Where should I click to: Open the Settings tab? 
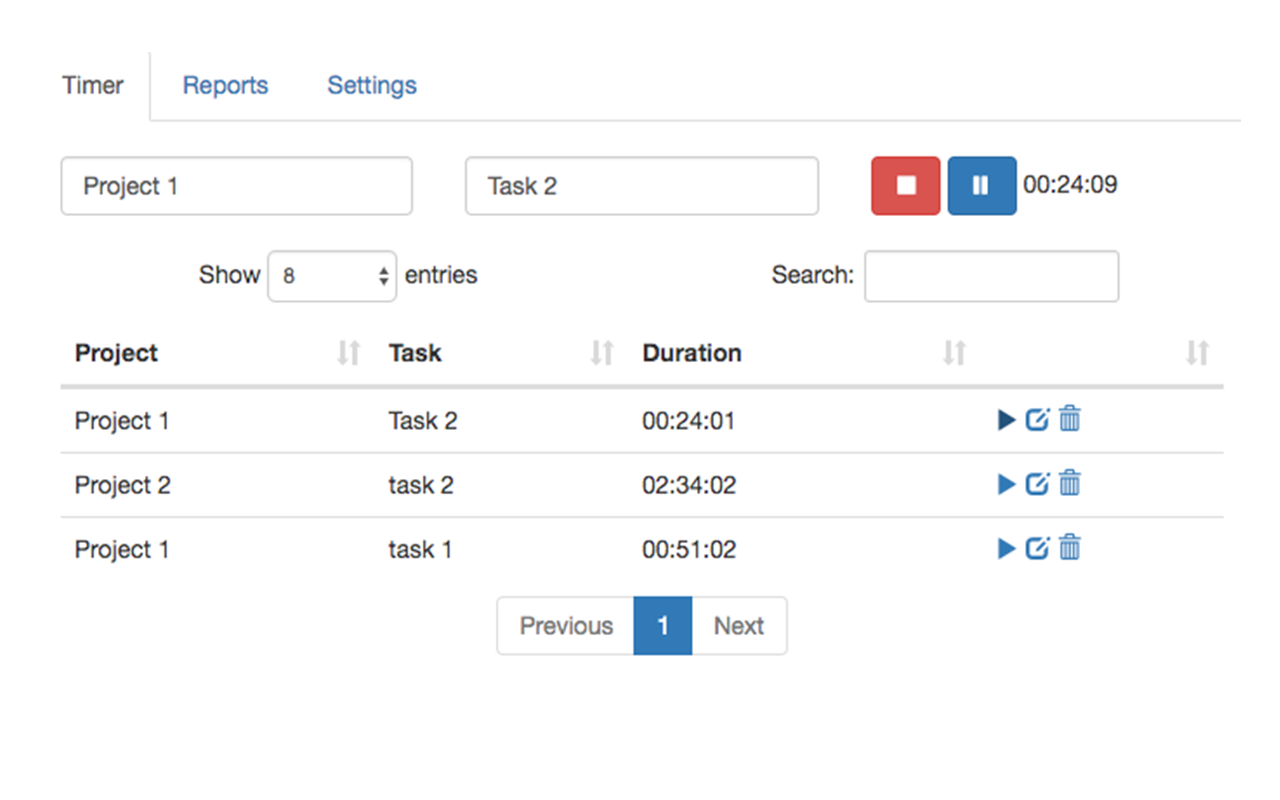coord(372,85)
